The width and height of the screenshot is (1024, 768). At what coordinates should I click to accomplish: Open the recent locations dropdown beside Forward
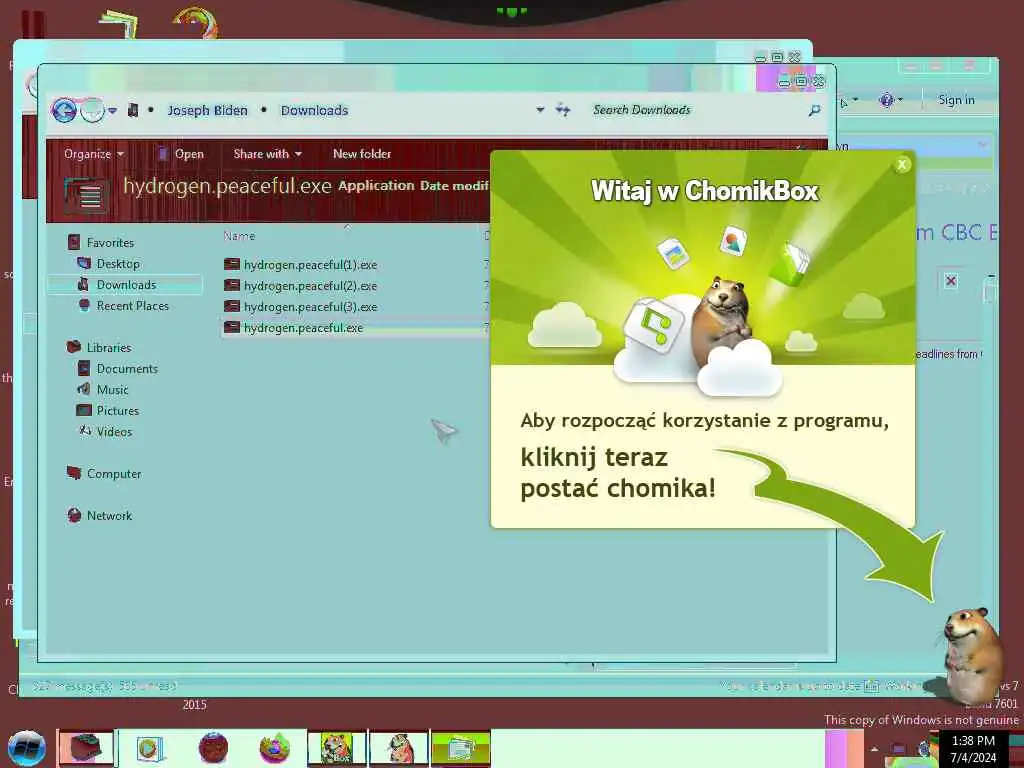point(112,111)
